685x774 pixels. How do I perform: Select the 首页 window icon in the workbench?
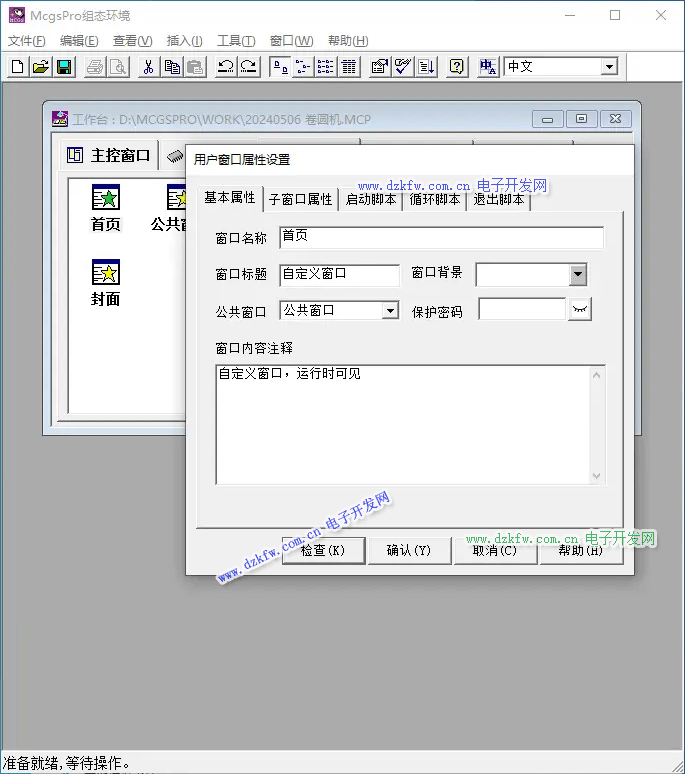tap(106, 198)
